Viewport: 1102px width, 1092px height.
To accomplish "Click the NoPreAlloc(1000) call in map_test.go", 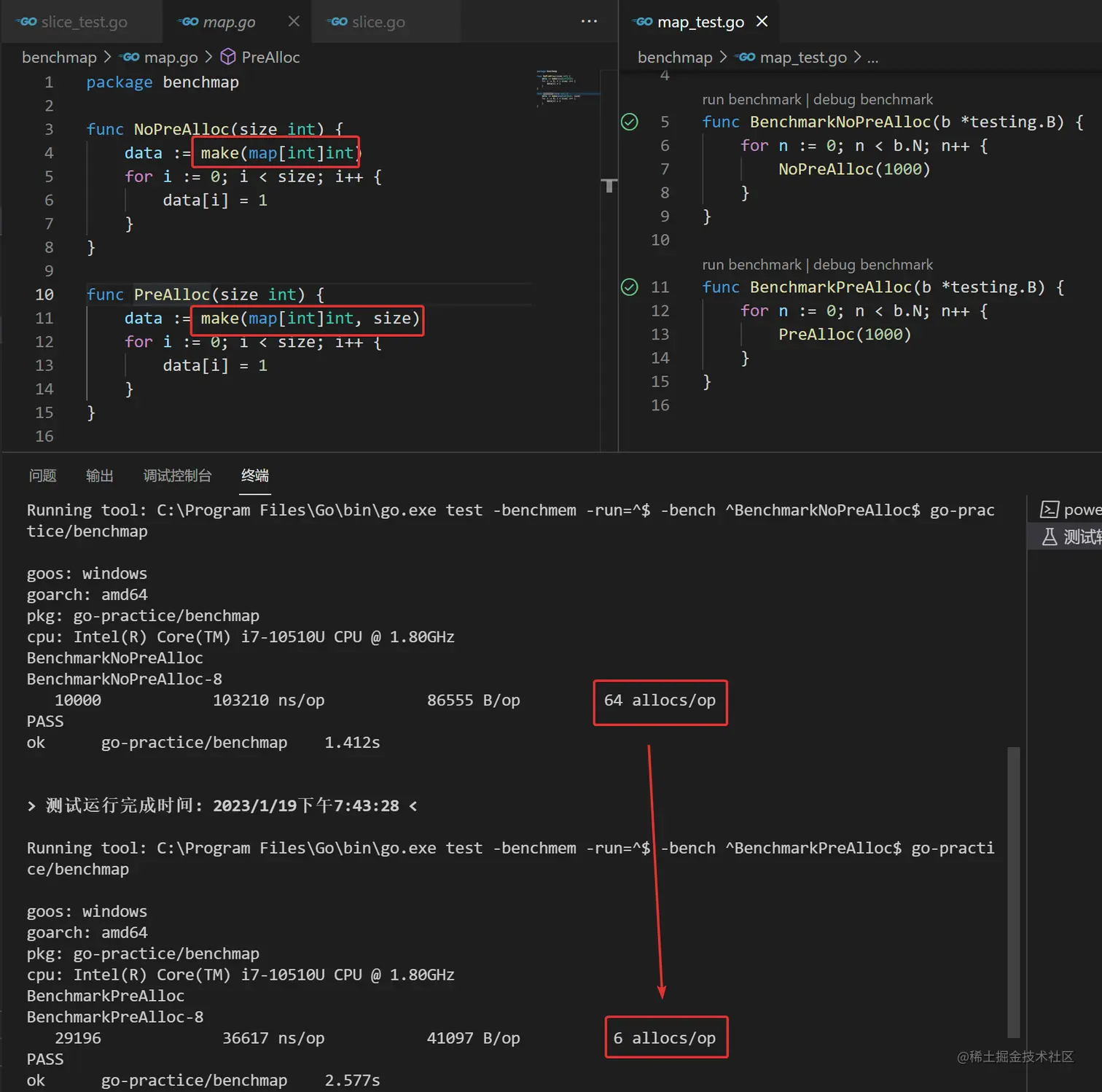I will (854, 169).
